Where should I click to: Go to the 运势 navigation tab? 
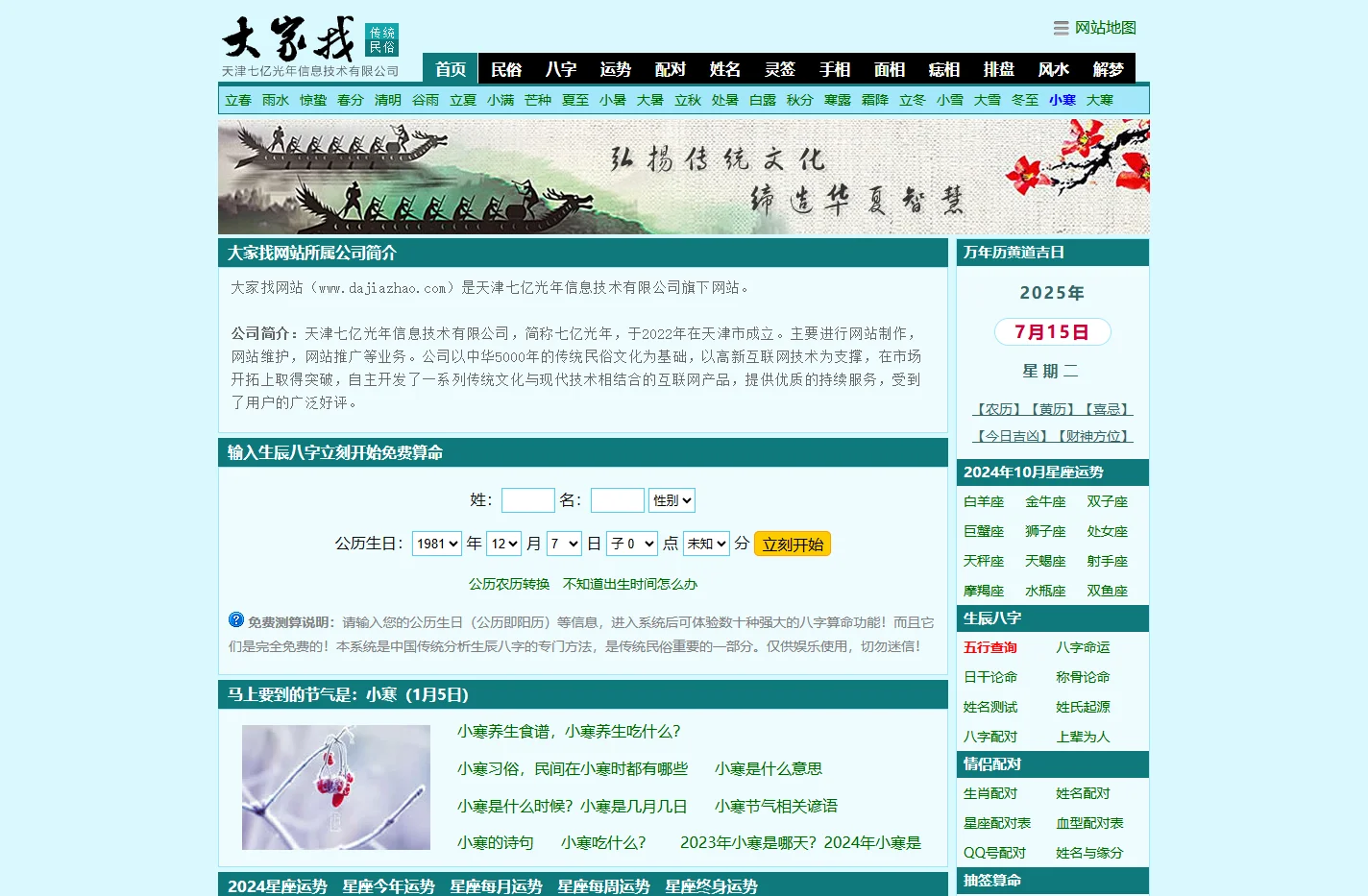coord(615,68)
